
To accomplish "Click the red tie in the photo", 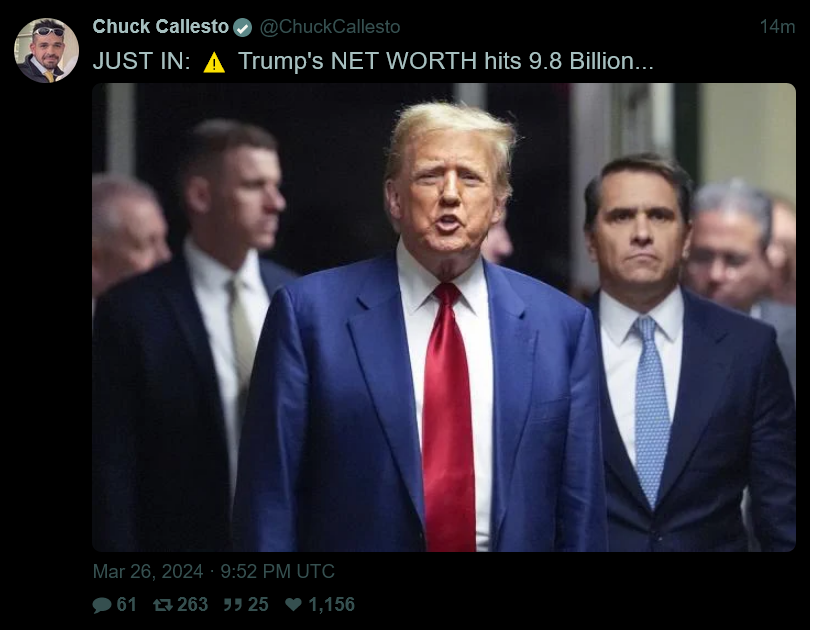I will coord(449,417).
